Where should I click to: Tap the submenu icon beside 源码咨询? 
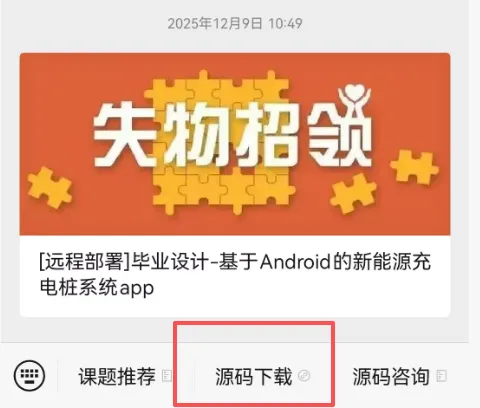point(441,376)
